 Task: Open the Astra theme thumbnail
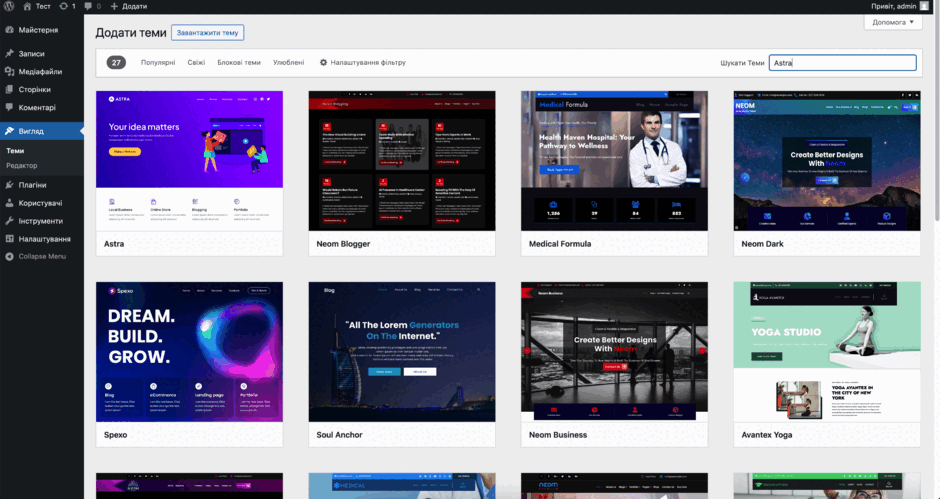click(189, 161)
